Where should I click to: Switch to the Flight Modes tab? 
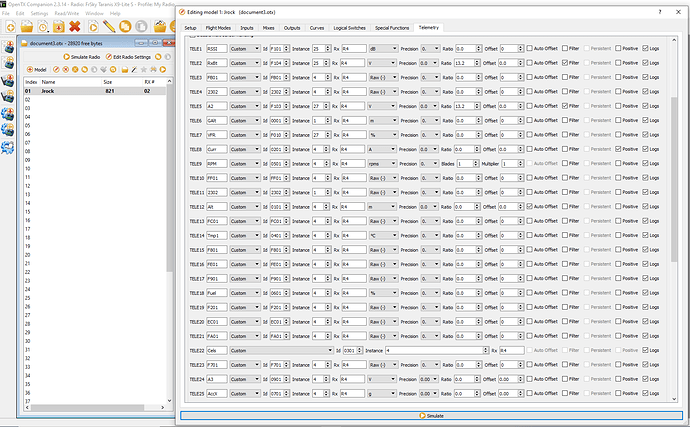click(x=218, y=28)
